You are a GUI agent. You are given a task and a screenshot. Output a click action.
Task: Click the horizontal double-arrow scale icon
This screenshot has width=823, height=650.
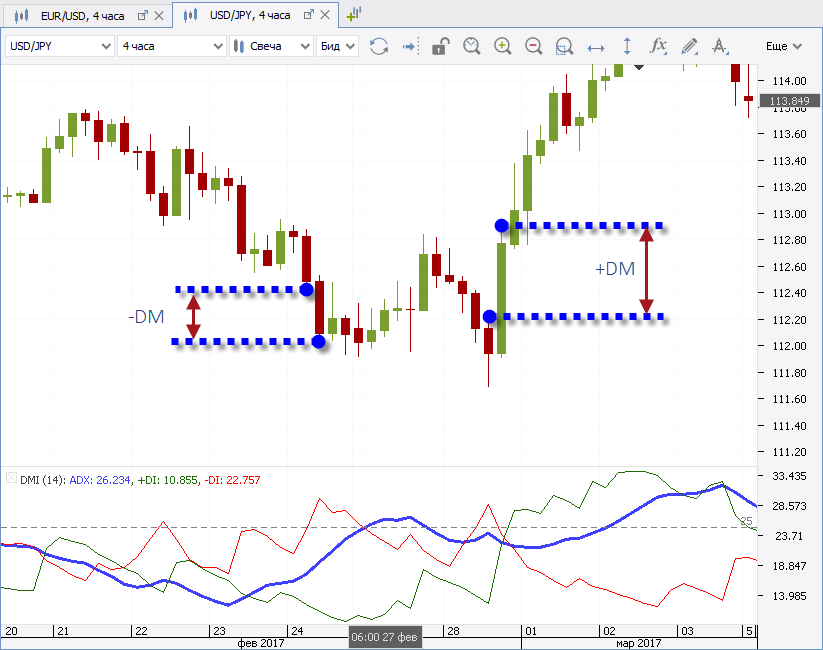[x=596, y=46]
